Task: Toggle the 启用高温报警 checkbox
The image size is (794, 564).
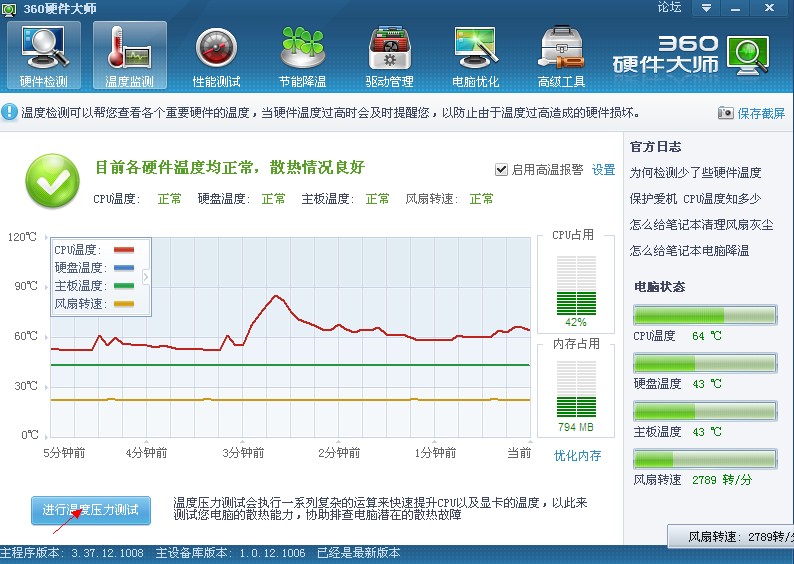Action: pos(501,170)
